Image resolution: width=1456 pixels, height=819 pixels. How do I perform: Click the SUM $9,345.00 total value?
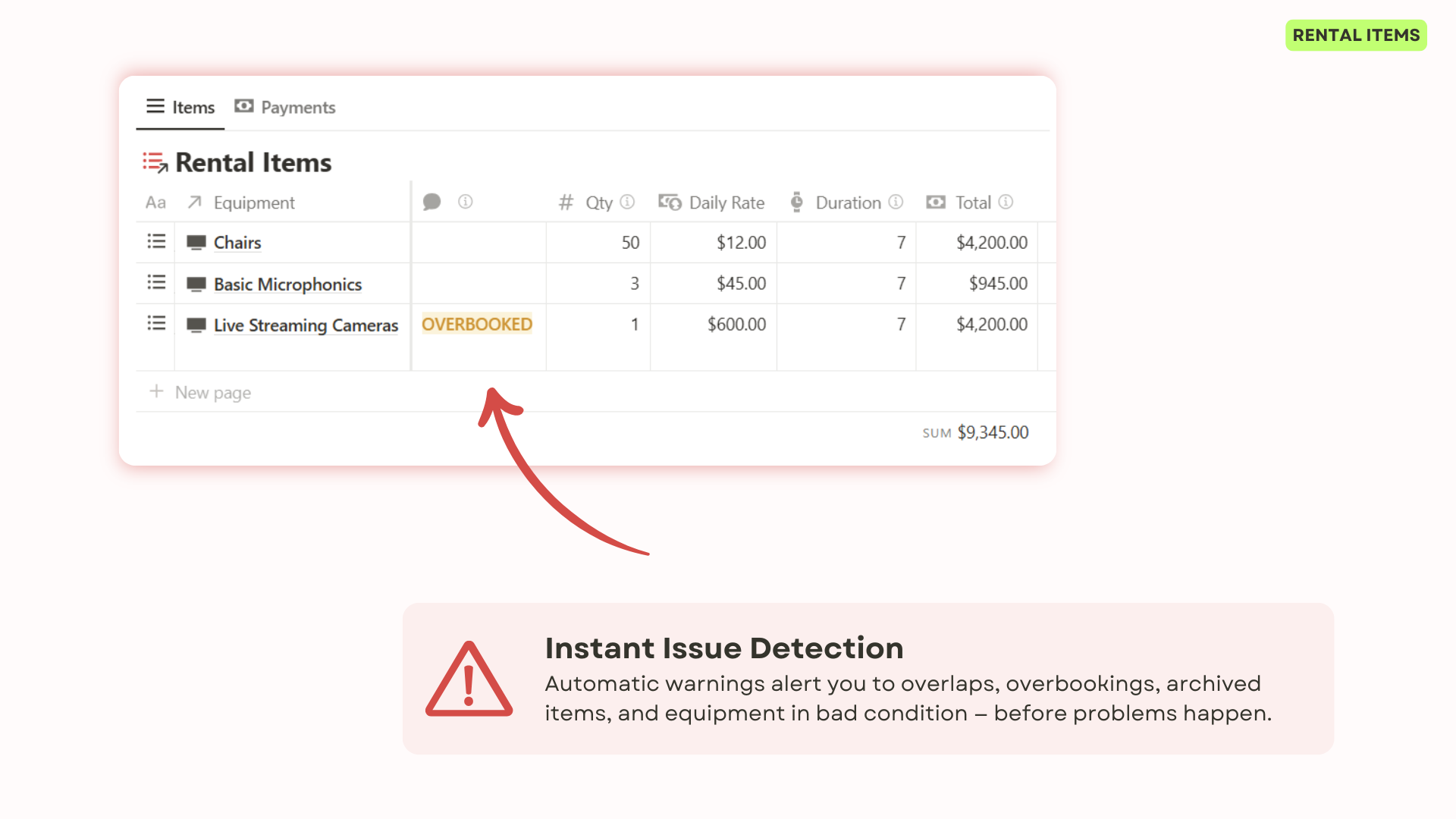(993, 432)
